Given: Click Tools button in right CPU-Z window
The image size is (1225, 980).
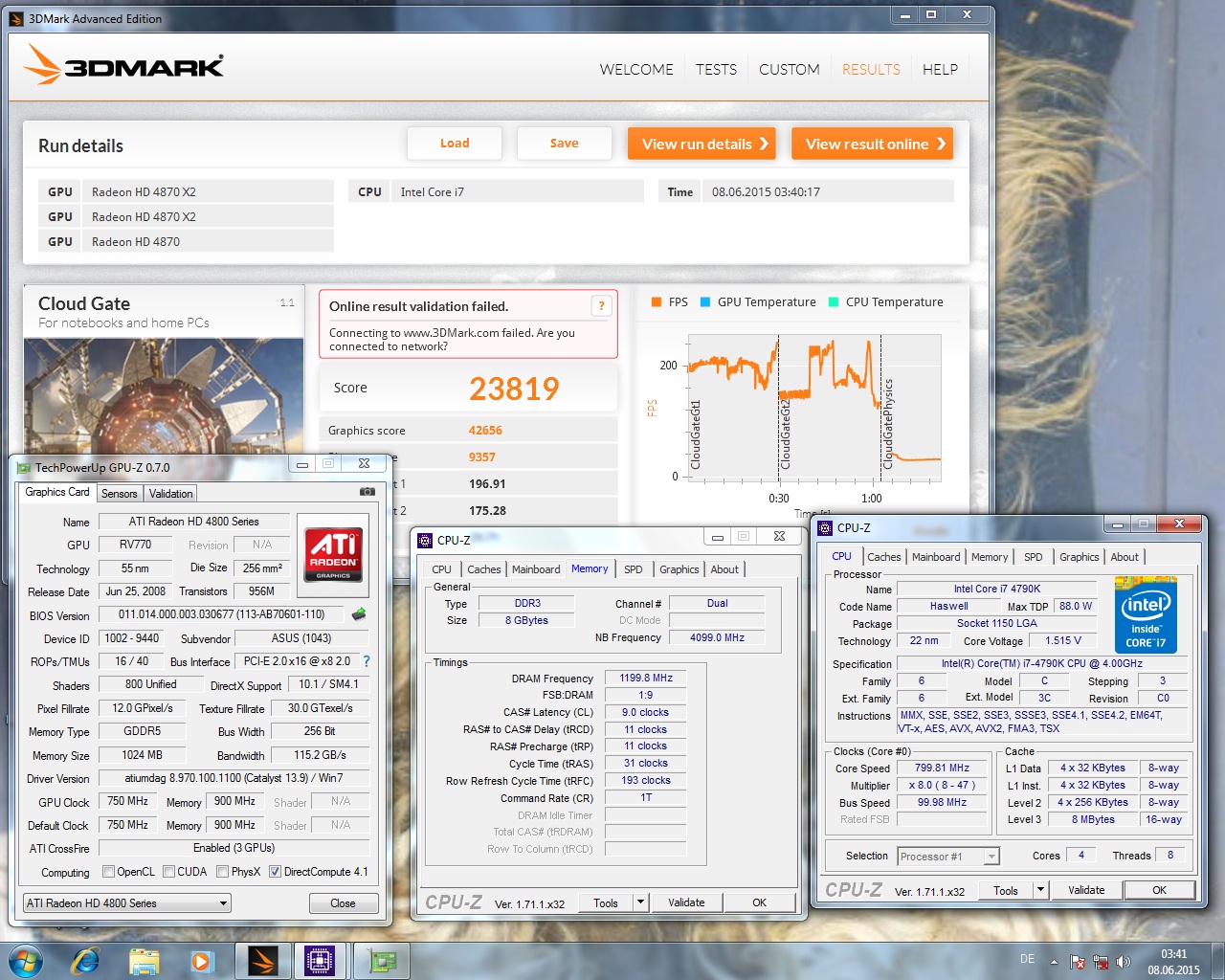Looking at the screenshot, I should [1006, 890].
